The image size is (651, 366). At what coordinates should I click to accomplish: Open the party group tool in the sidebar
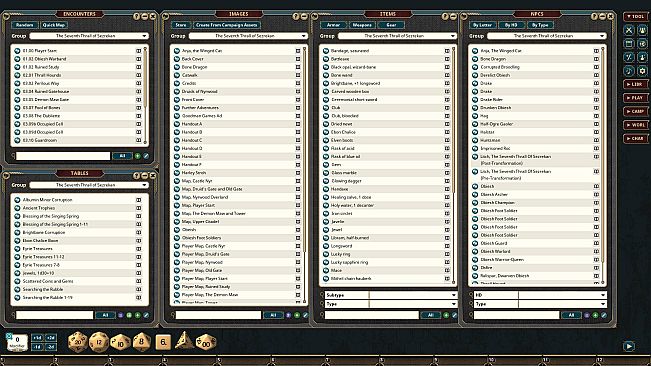[642, 30]
